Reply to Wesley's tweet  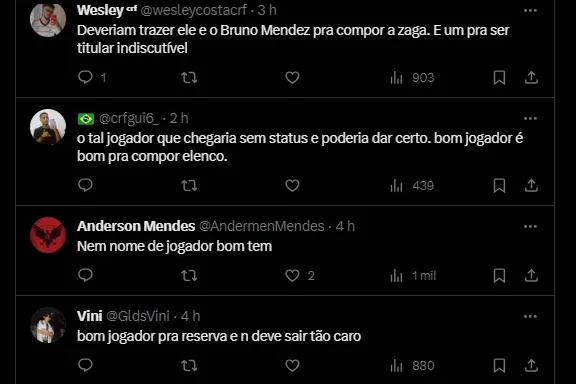point(85,78)
